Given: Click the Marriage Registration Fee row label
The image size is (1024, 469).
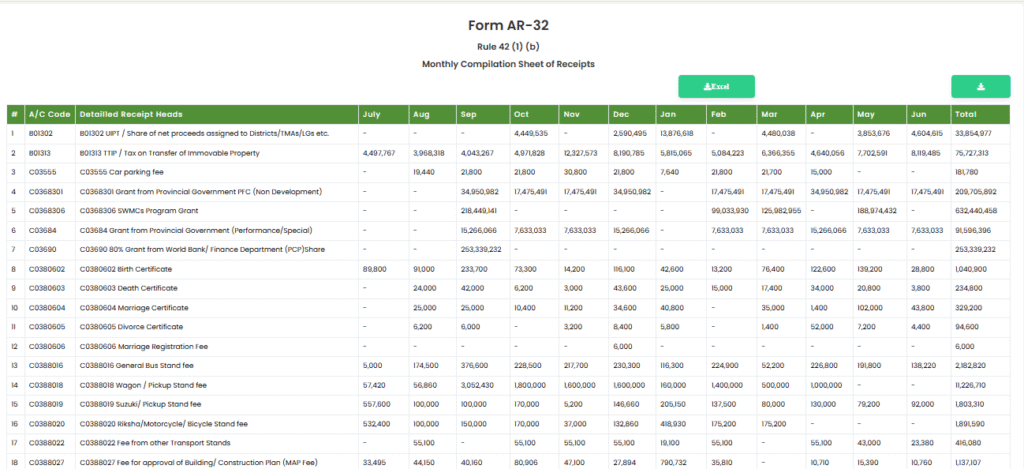Looking at the screenshot, I should point(141,346).
